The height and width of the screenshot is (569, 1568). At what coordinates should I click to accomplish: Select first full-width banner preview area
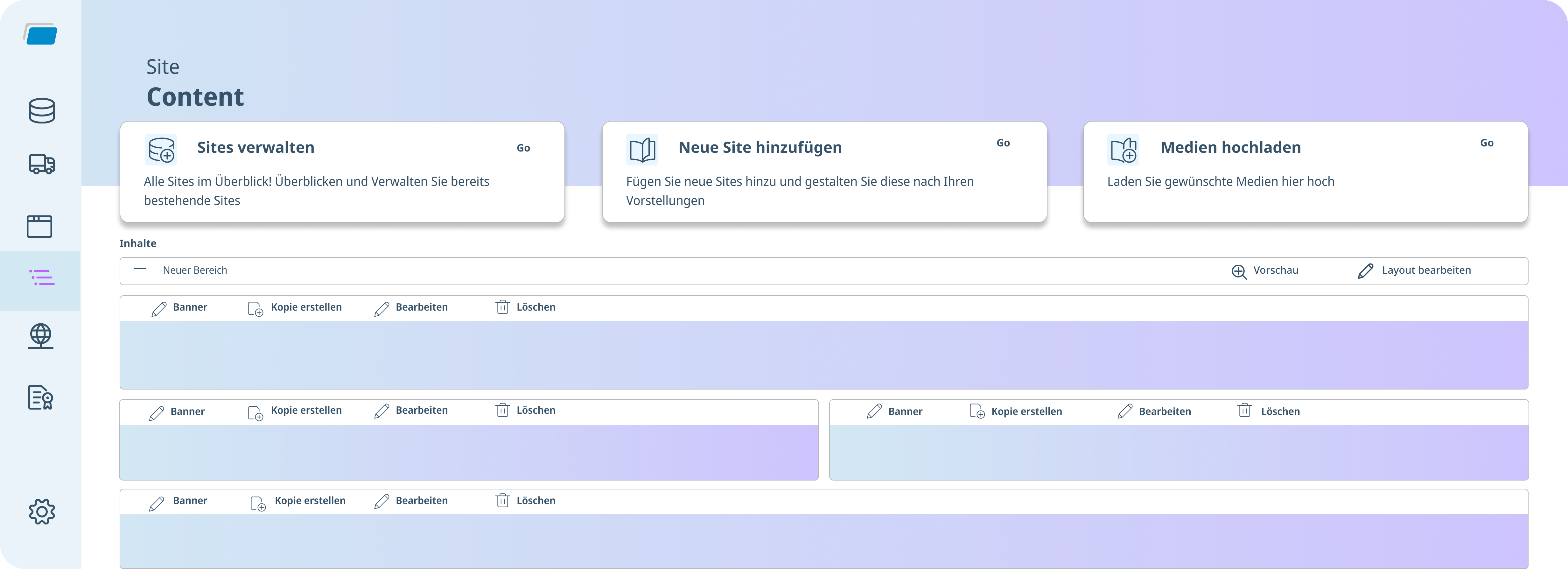(x=823, y=355)
